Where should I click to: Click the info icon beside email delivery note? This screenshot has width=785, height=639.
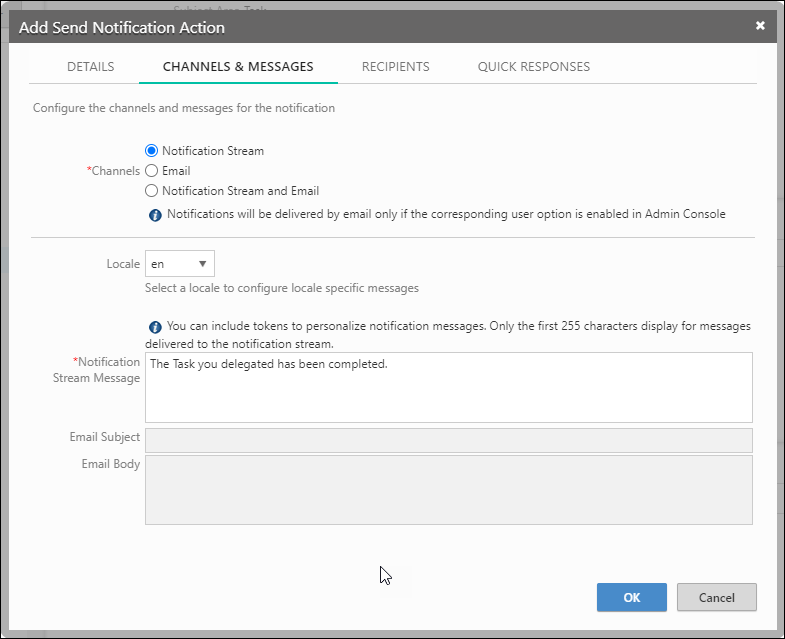(x=155, y=214)
